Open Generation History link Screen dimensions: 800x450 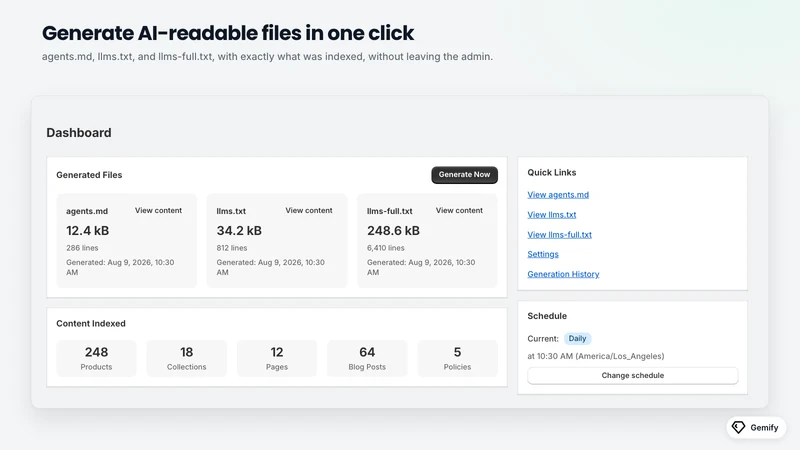coord(563,274)
